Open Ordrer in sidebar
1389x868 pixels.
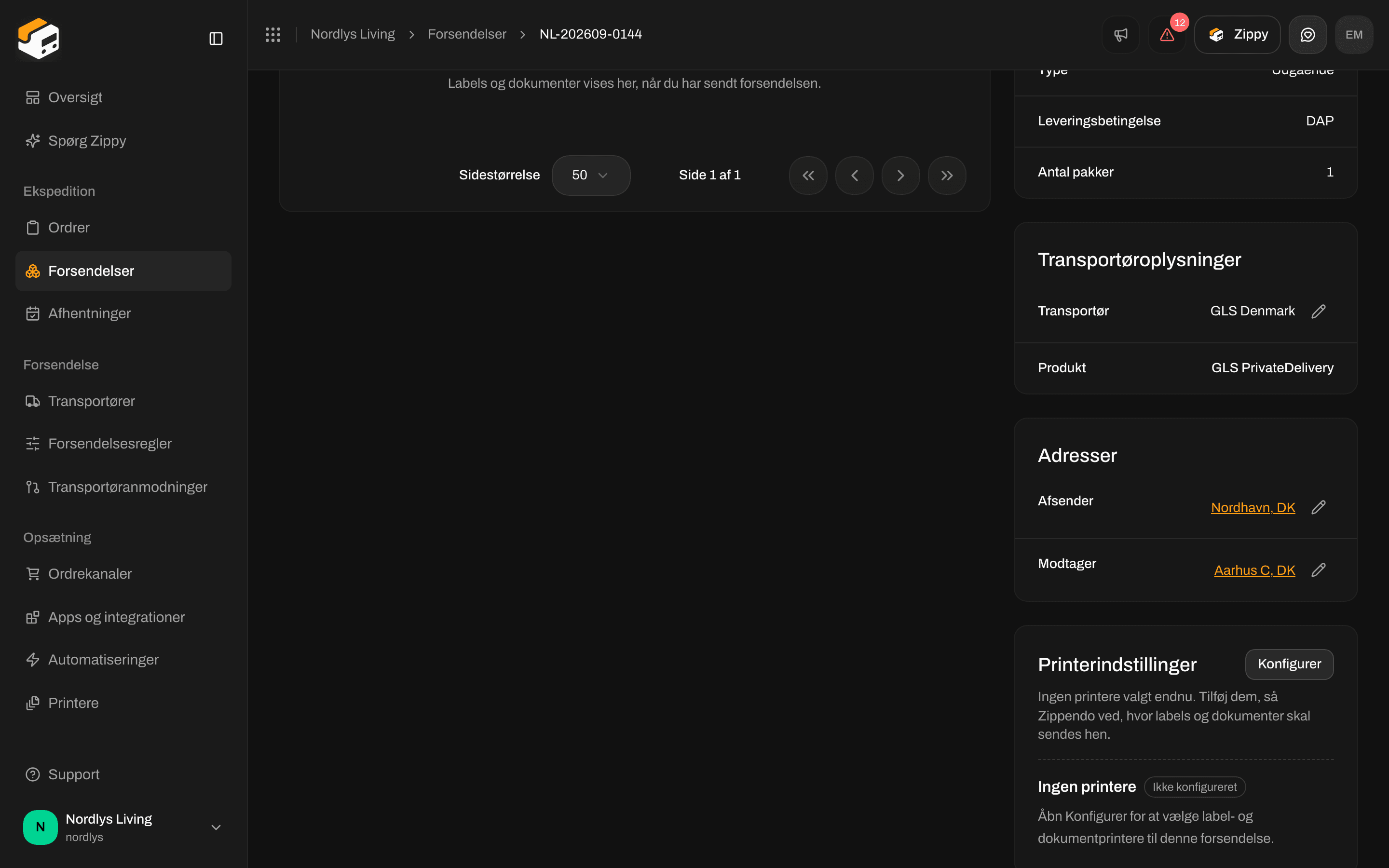point(123,227)
